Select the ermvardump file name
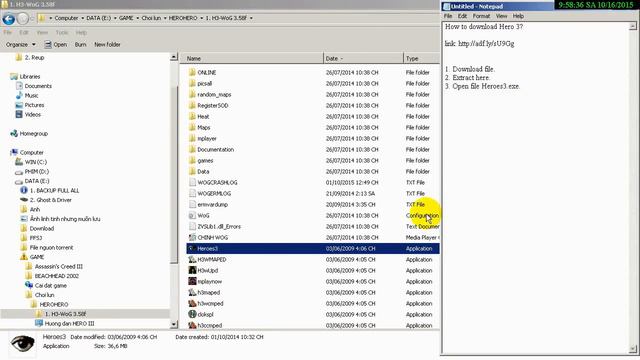The height and width of the screenshot is (360, 640). (212, 204)
